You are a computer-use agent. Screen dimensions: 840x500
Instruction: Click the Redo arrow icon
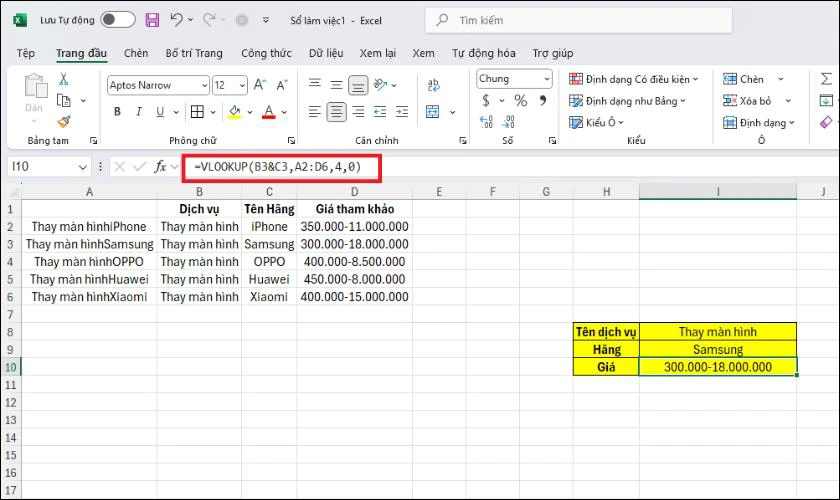click(208, 20)
